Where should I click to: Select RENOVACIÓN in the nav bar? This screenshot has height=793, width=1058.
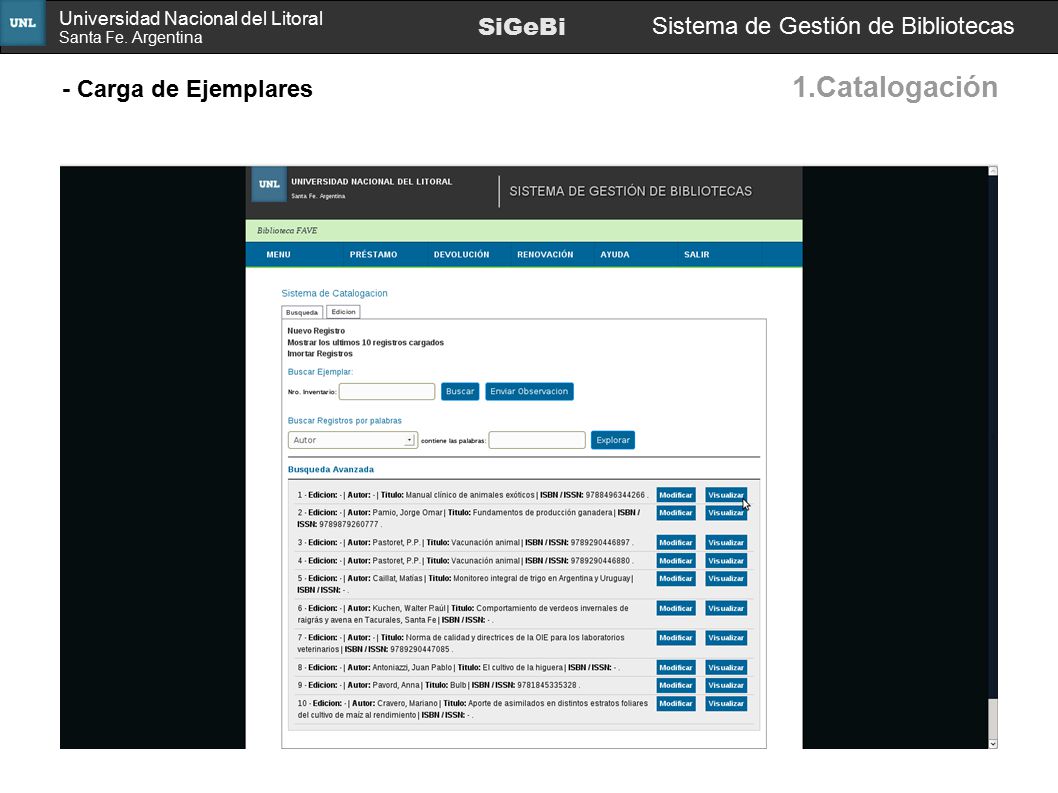click(545, 254)
